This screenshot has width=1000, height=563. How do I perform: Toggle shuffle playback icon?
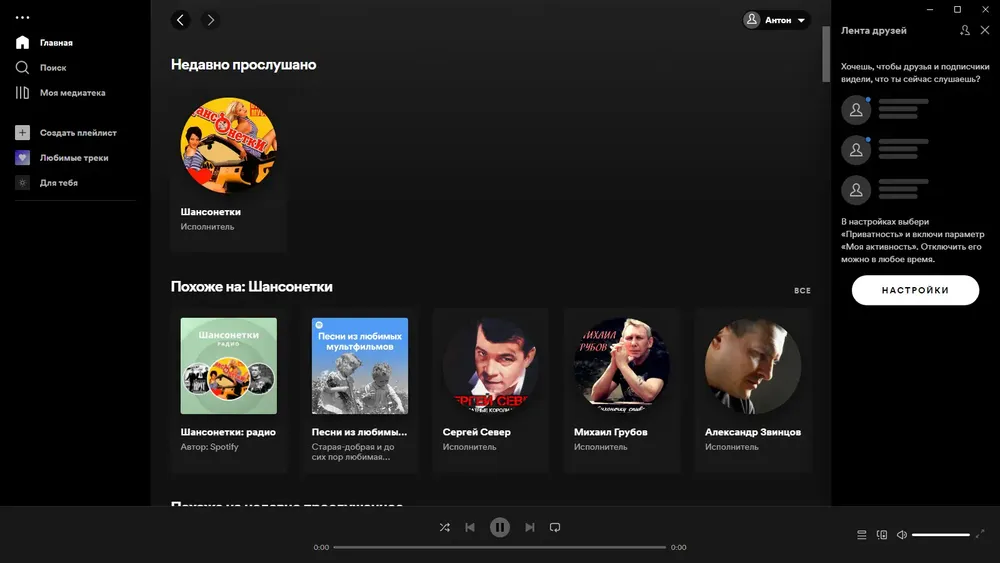[445, 527]
